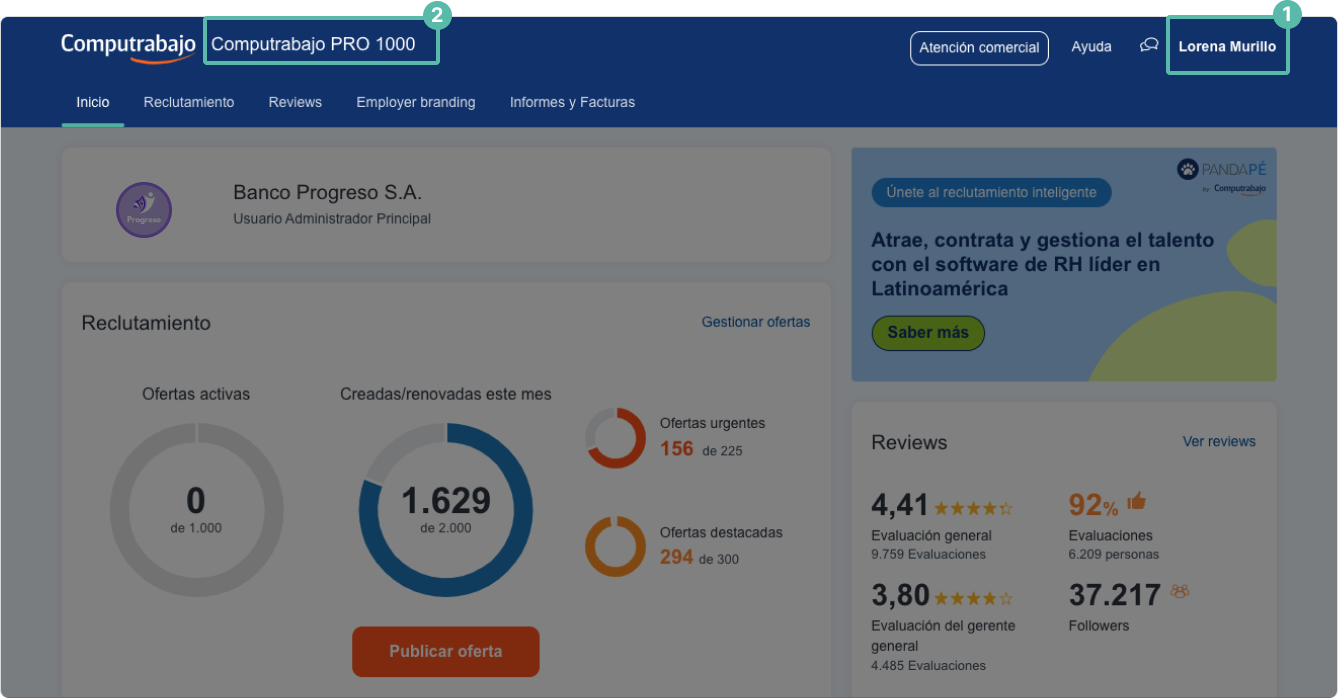Open the Gestionar ofertas link
This screenshot has width=1338, height=698.
click(x=755, y=322)
